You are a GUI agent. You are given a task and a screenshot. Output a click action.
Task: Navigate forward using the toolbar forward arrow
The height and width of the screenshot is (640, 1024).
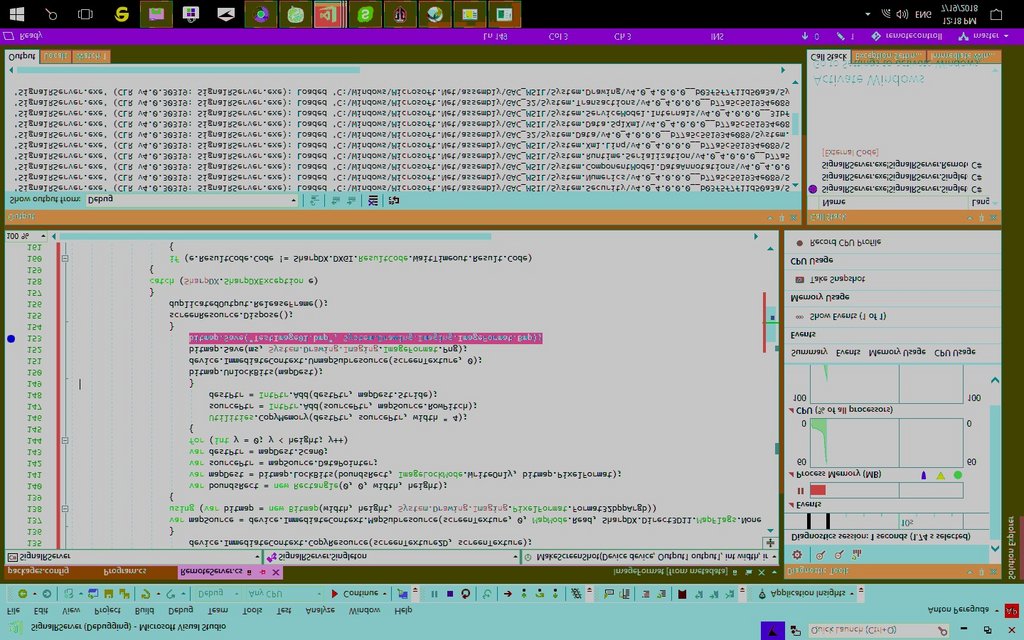[x=46, y=594]
